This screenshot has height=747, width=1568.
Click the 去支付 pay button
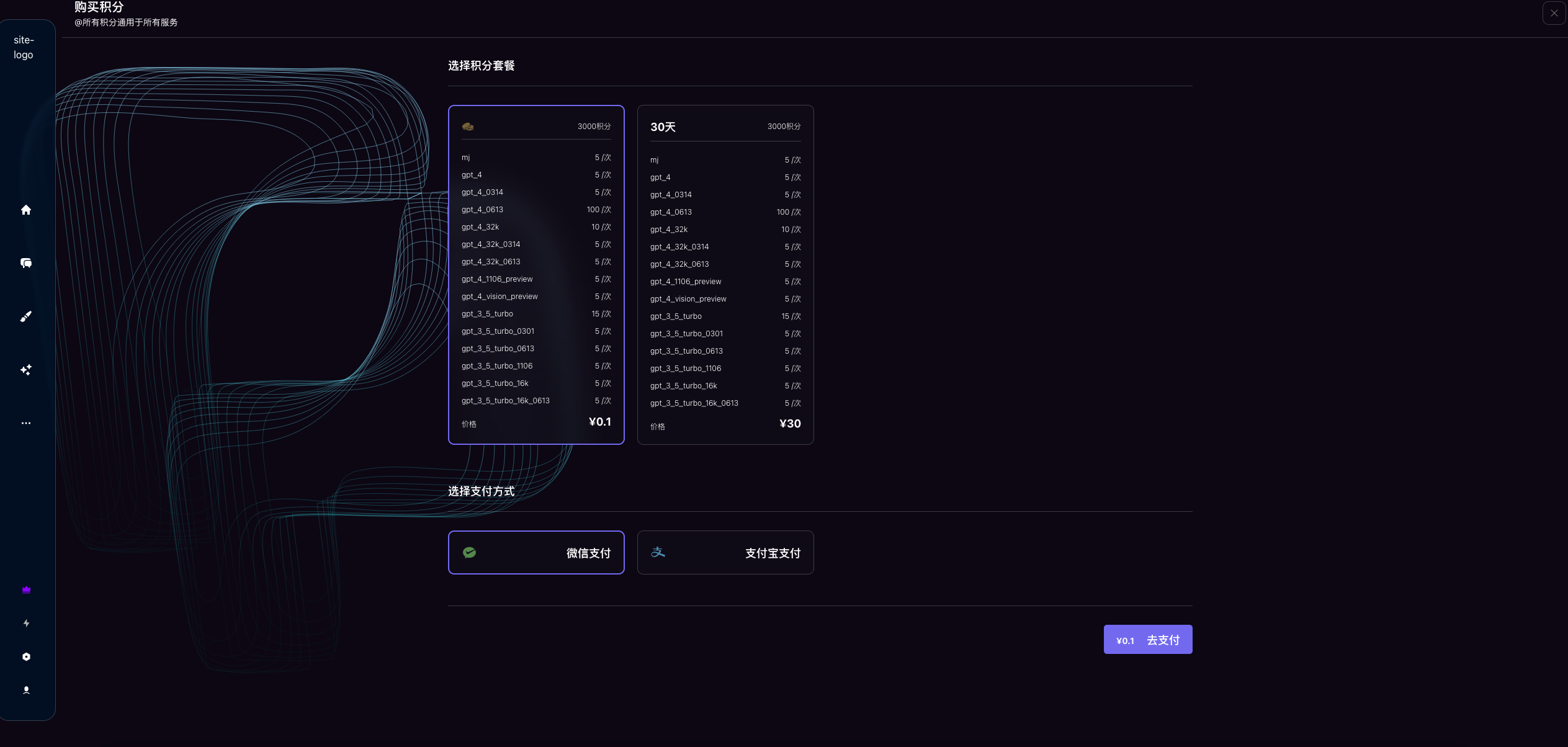click(x=1147, y=640)
